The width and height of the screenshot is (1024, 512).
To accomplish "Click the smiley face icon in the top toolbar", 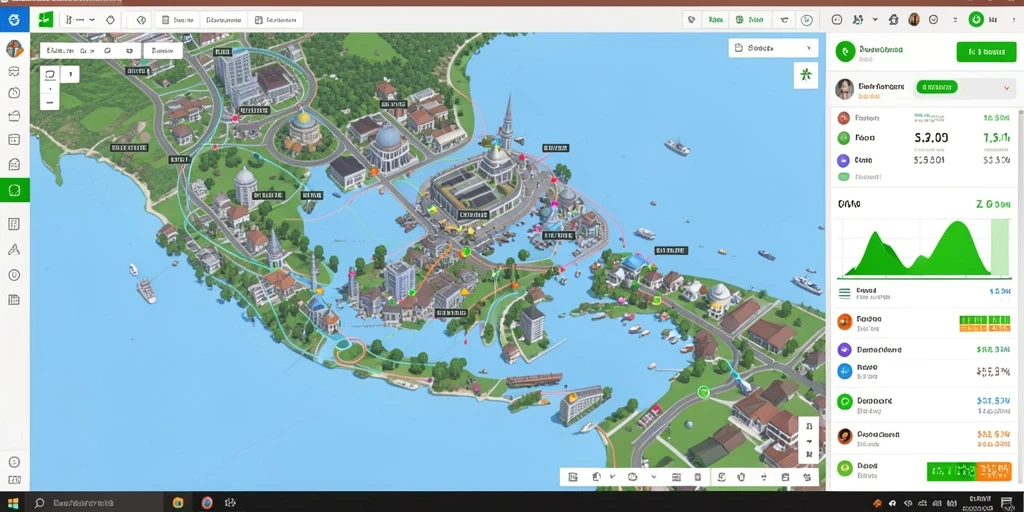I will (x=933, y=20).
